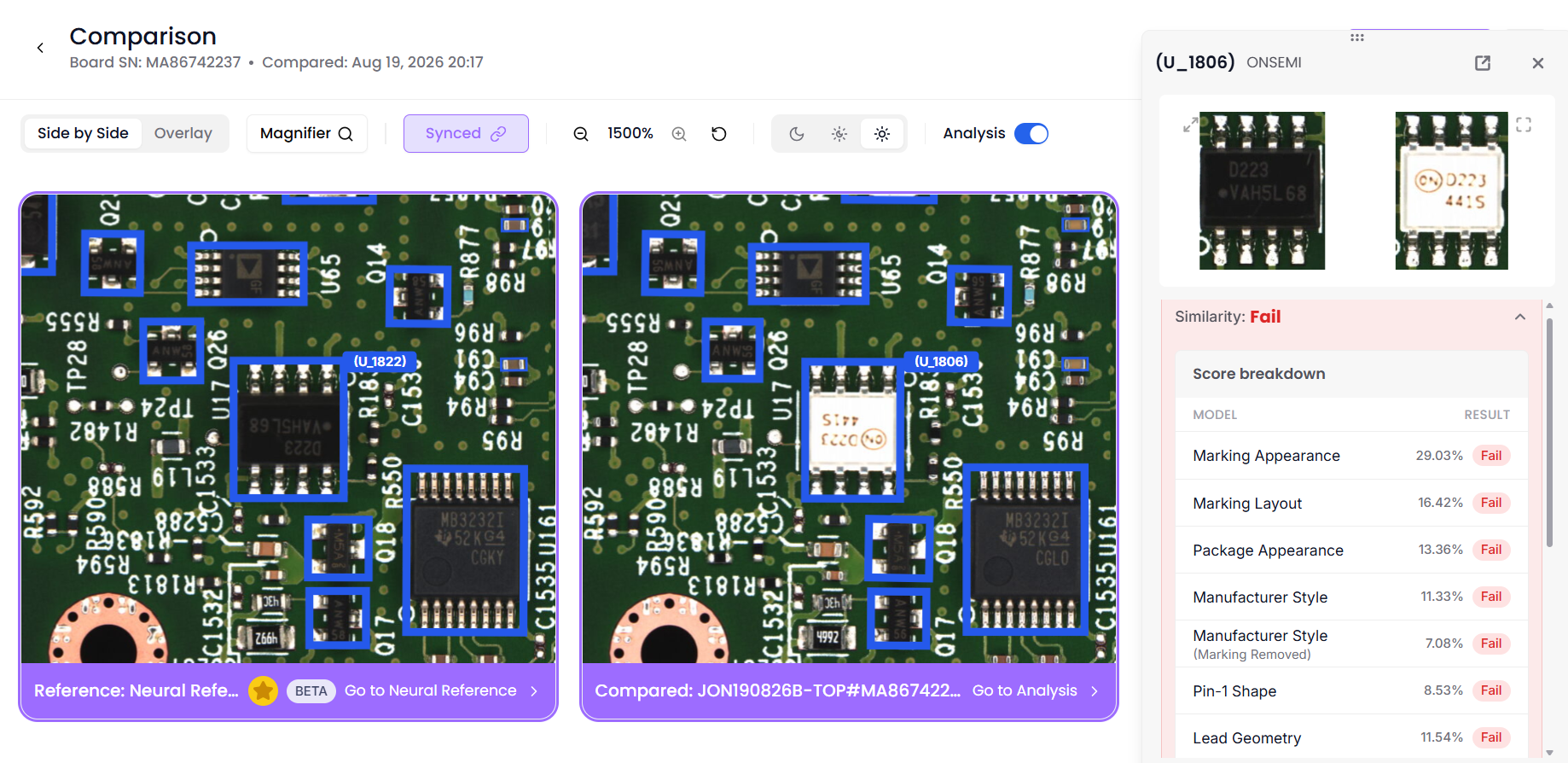Grab the panel drag handle dots
This screenshot has height=763, width=1568.
point(1357,38)
